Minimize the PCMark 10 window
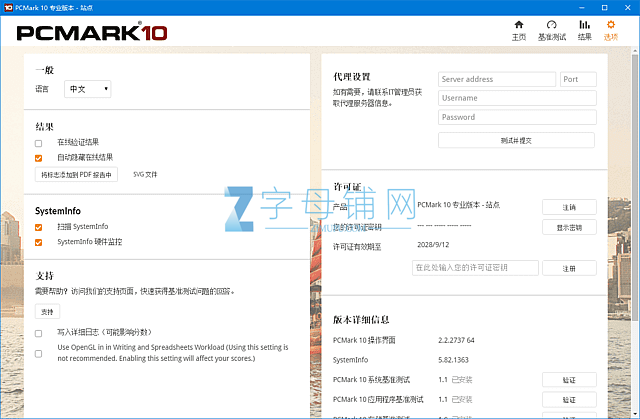Image resolution: width=640 pixels, height=419 pixels. coord(582,7)
